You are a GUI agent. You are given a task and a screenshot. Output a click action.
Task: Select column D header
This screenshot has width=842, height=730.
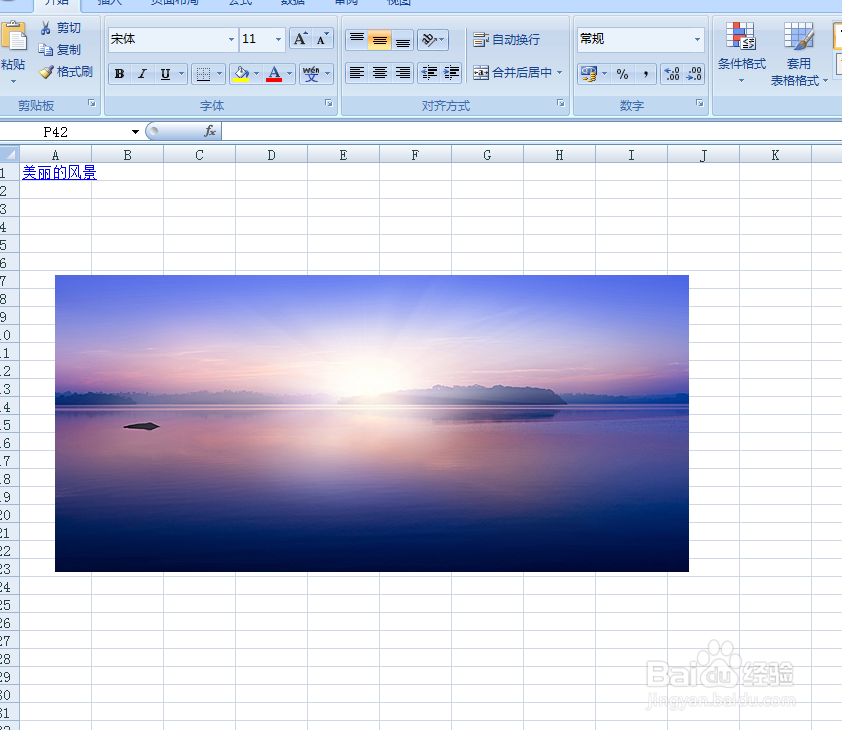(271, 155)
